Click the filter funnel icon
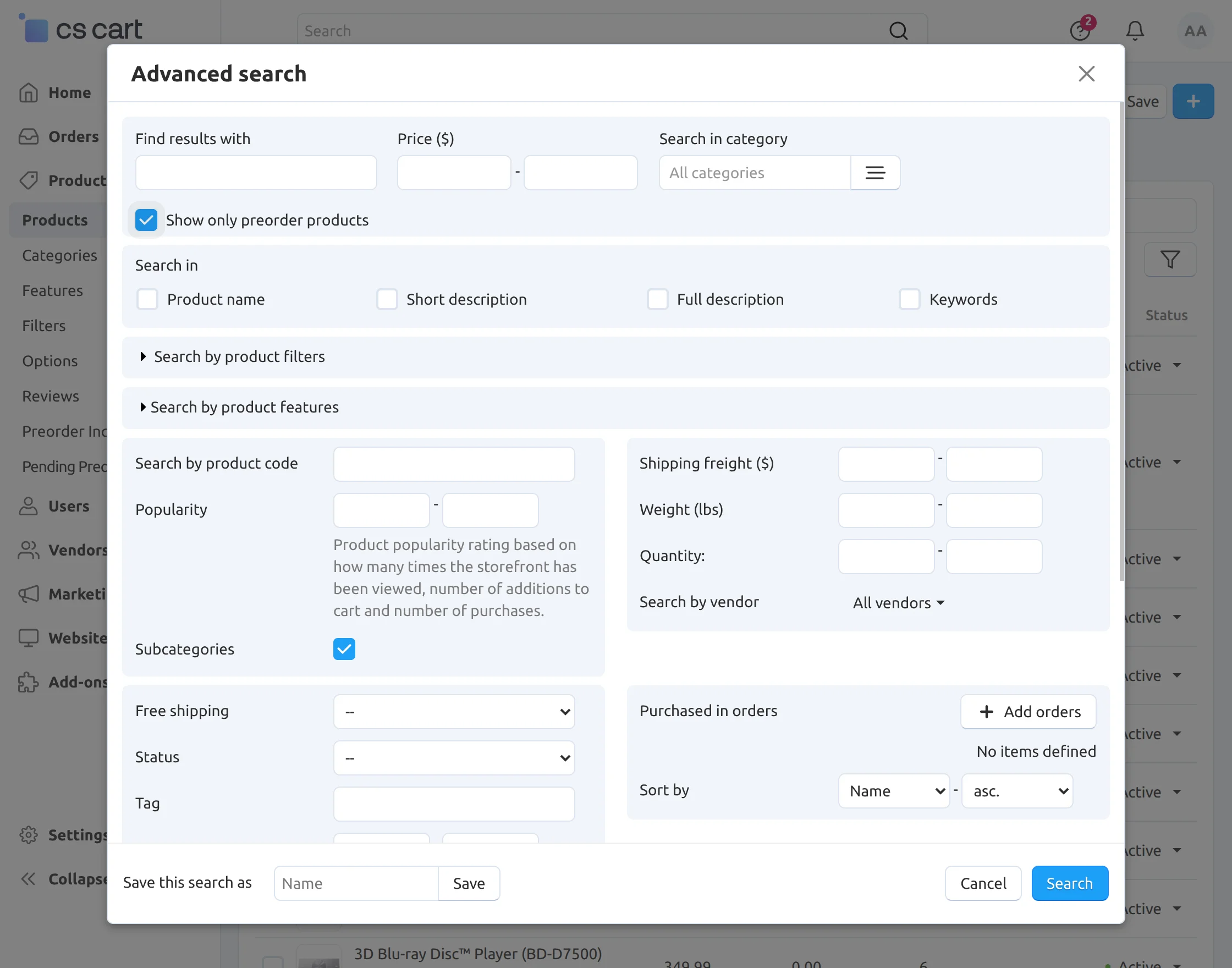The width and height of the screenshot is (1232, 968). tap(1170, 260)
